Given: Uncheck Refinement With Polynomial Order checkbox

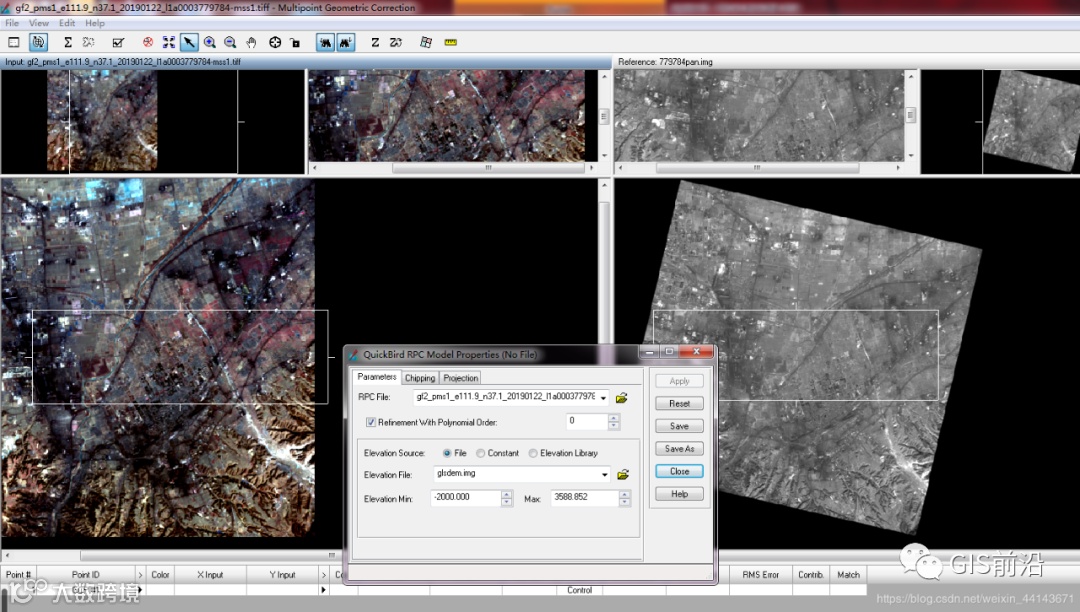Looking at the screenshot, I should 371,422.
